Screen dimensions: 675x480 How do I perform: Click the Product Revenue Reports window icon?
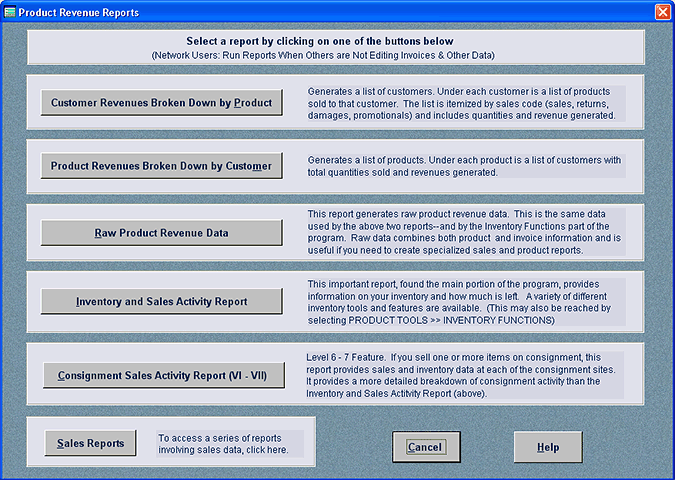point(10,11)
